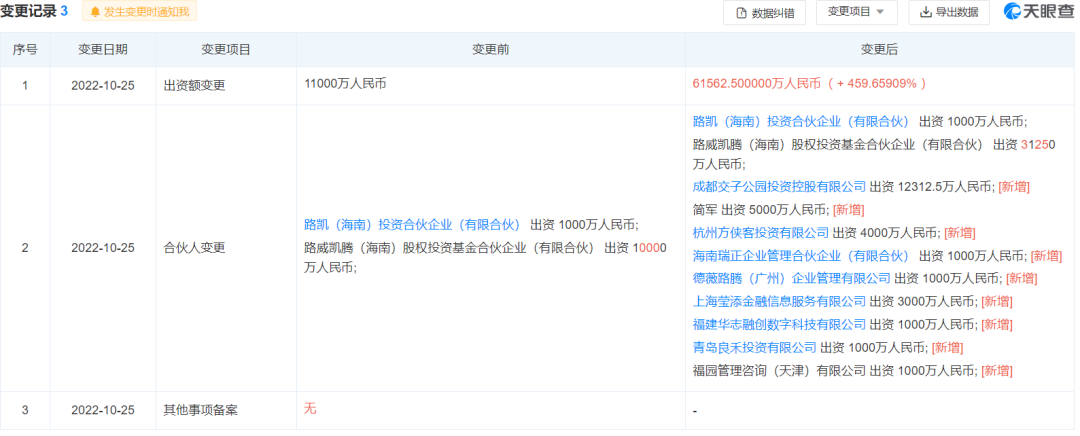Open 海南瑞正企业管理合伙企业 link
Screen dimensions: 1080x436
tap(800, 256)
